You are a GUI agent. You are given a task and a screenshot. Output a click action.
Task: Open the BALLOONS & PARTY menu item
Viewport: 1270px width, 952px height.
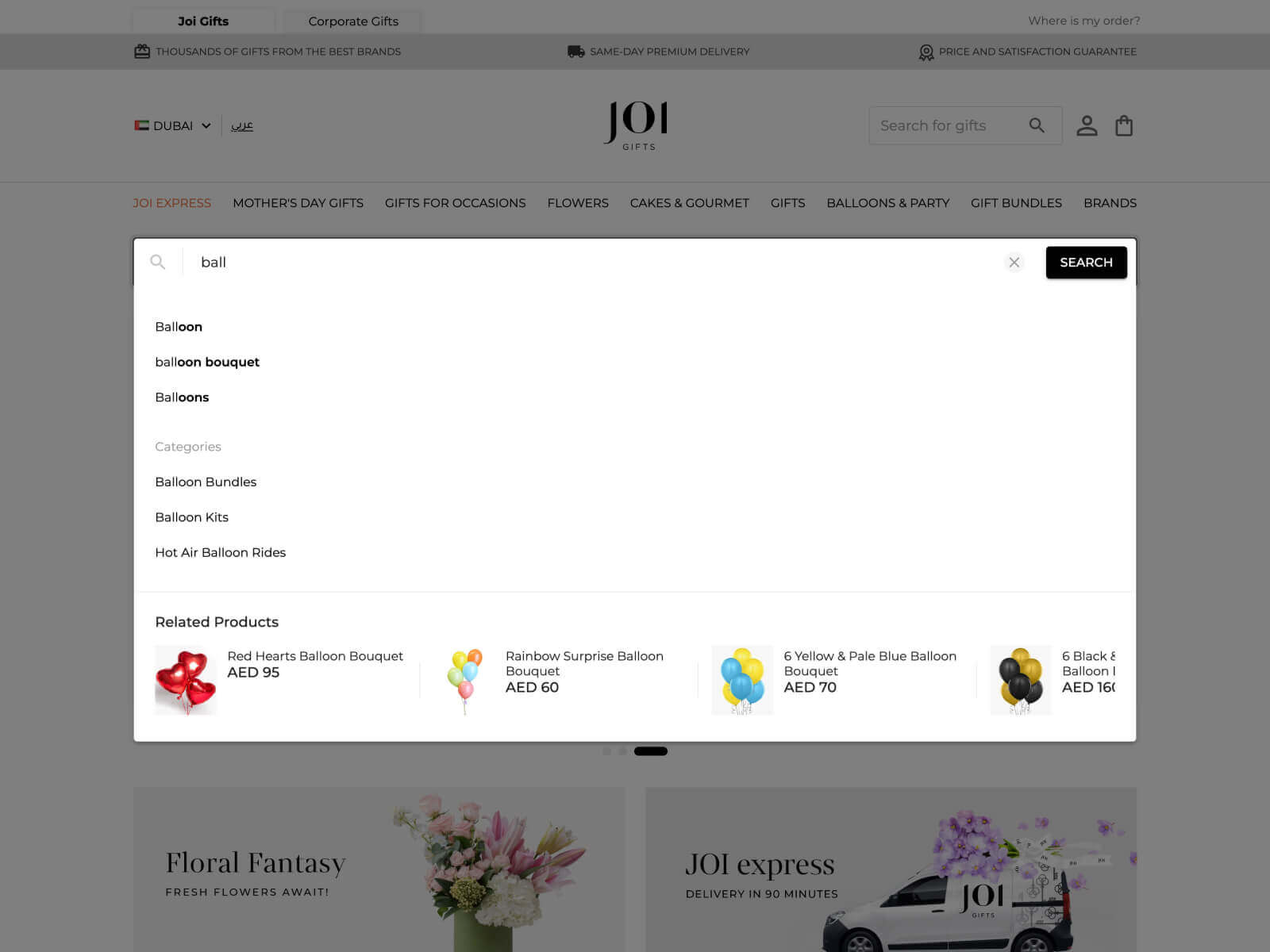tap(887, 203)
